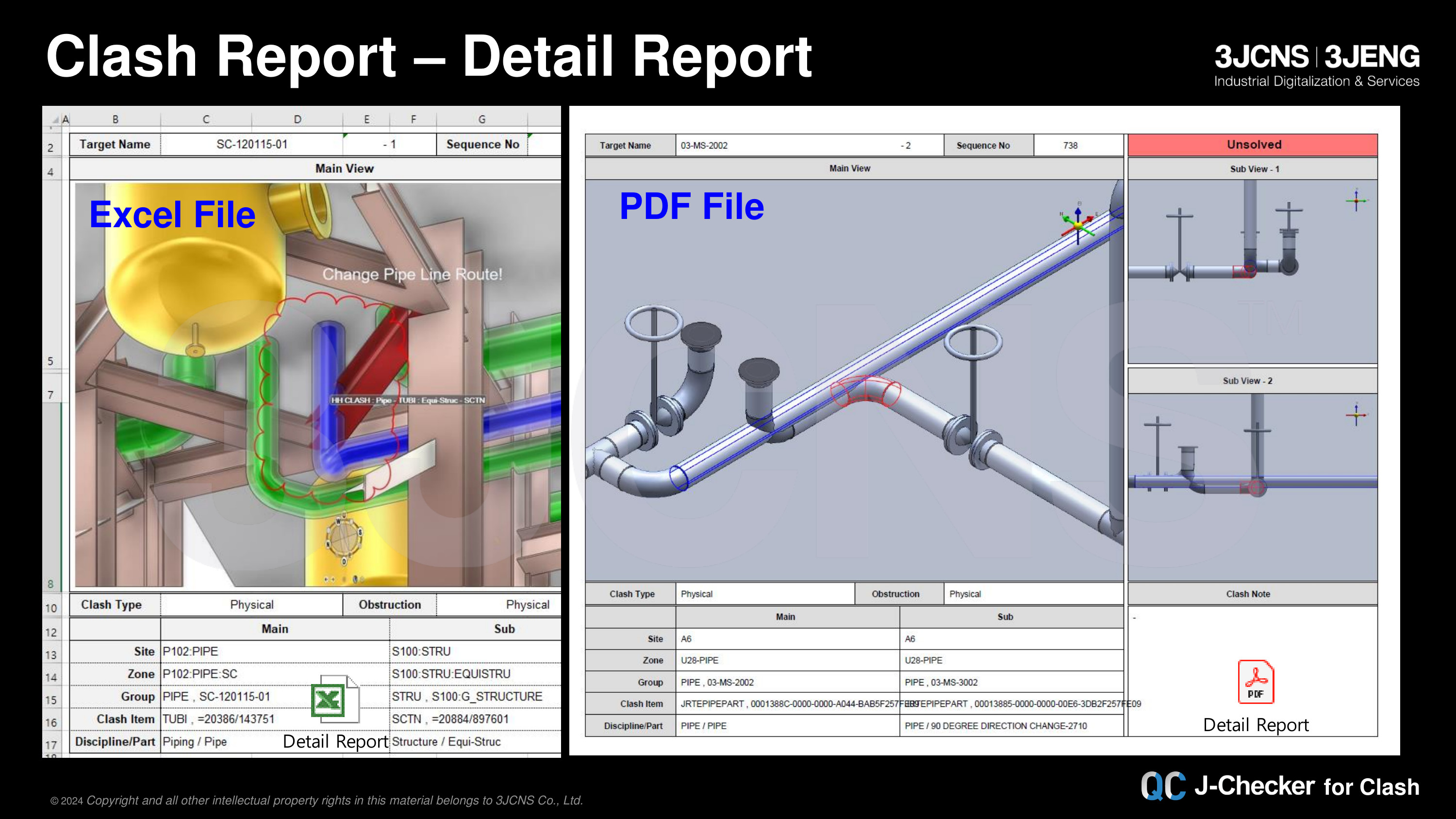Screen dimensions: 1456x819
Task: Click Detail Report label under PDF icon
Action: (x=1256, y=725)
